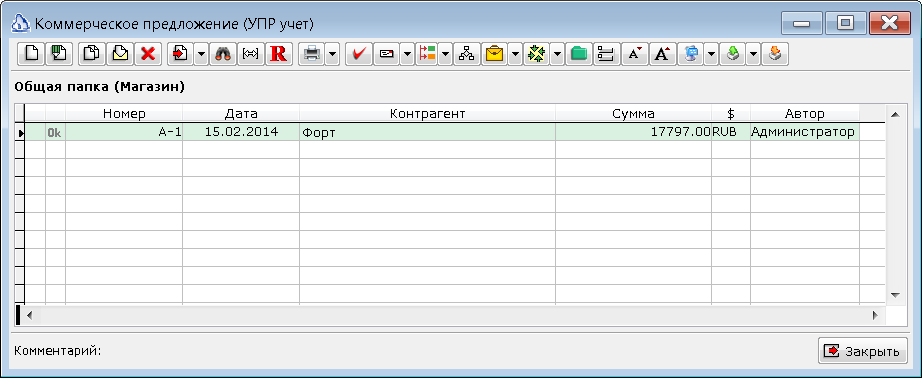Image resolution: width=922 pixels, height=378 pixels.
Task: Sort by the Номер column header
Action: [124, 113]
